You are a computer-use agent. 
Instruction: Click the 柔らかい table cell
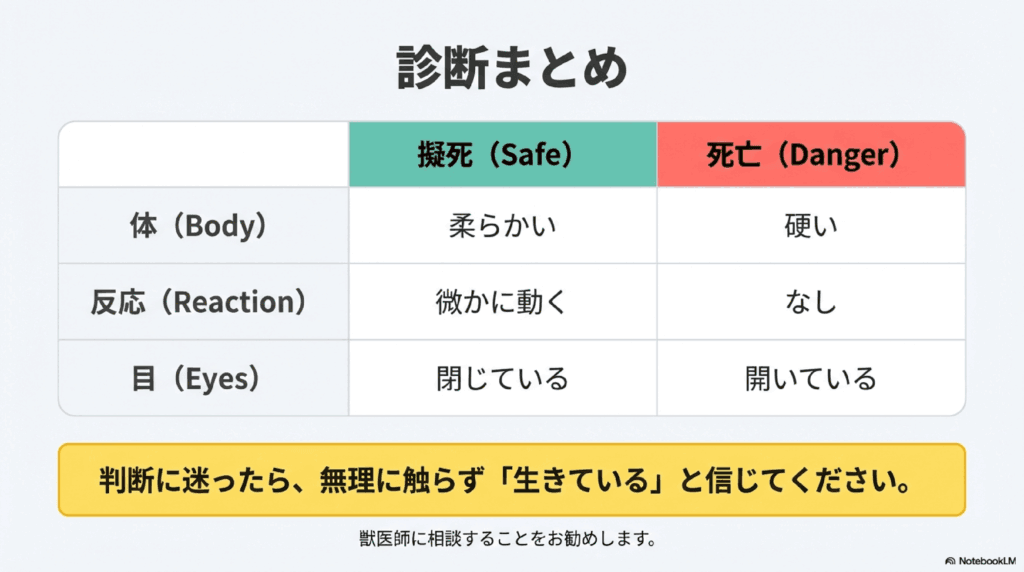pos(502,226)
